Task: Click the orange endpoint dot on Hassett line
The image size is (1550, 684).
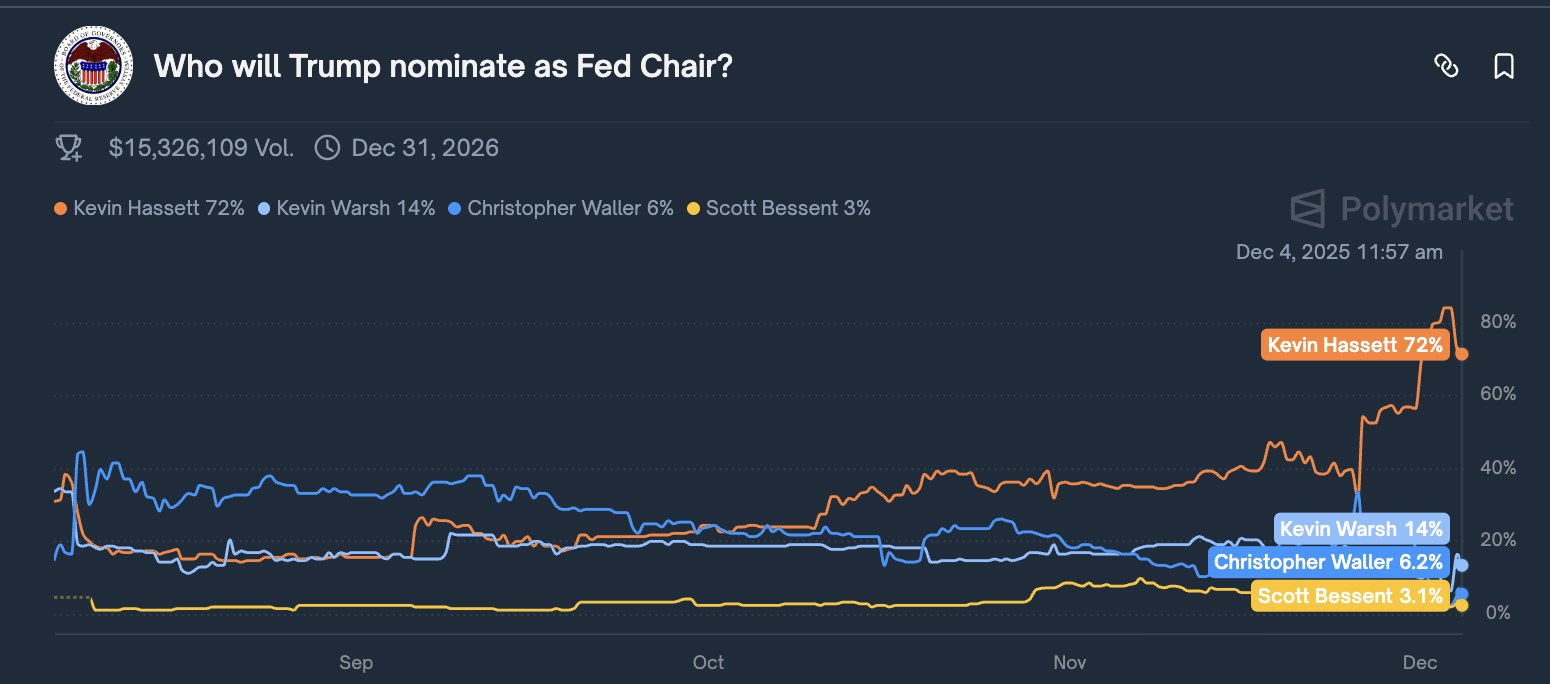Action: [x=1462, y=353]
